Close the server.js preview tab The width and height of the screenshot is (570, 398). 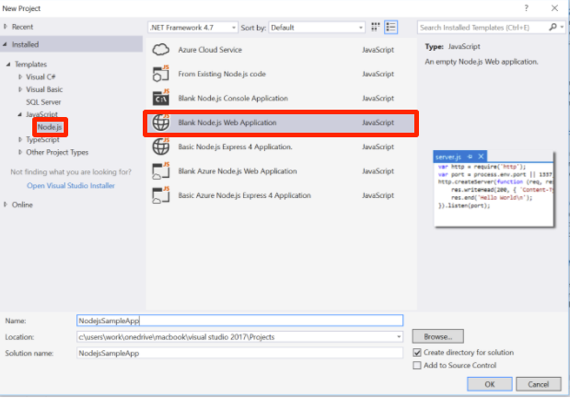coord(481,157)
